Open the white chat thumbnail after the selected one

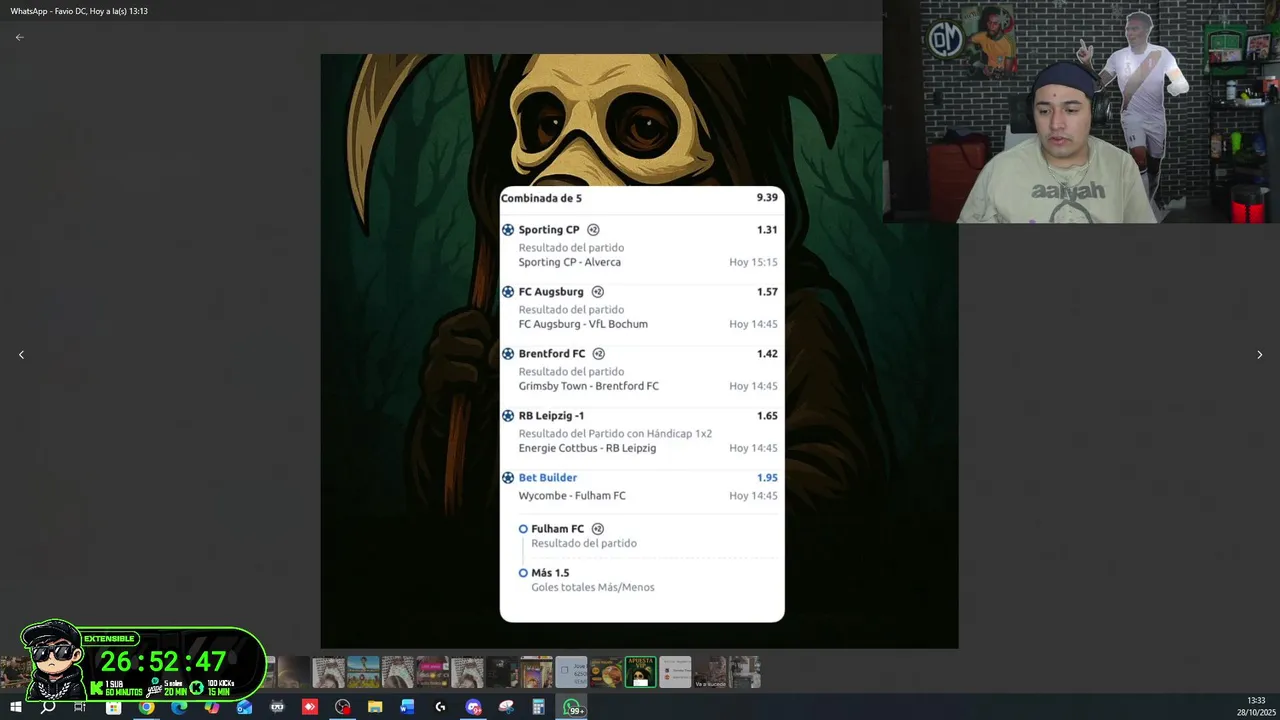[675, 672]
